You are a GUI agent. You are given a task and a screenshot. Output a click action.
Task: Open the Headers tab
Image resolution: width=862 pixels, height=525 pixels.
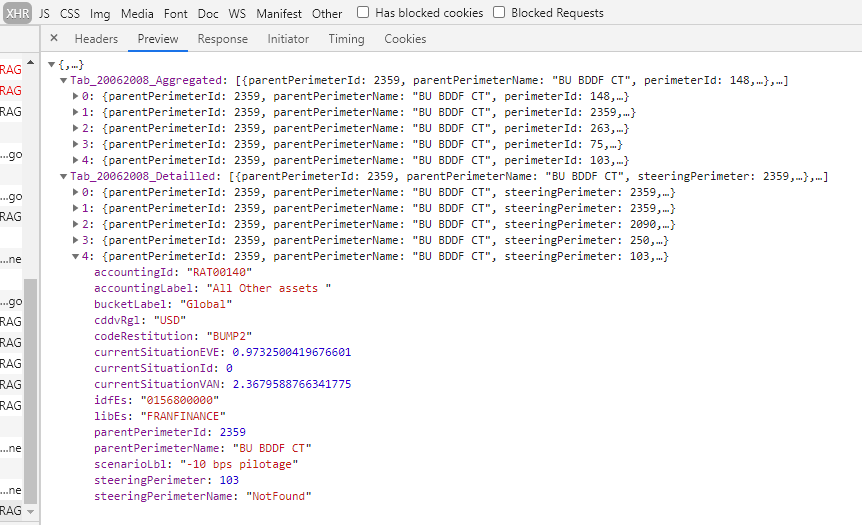click(x=96, y=39)
